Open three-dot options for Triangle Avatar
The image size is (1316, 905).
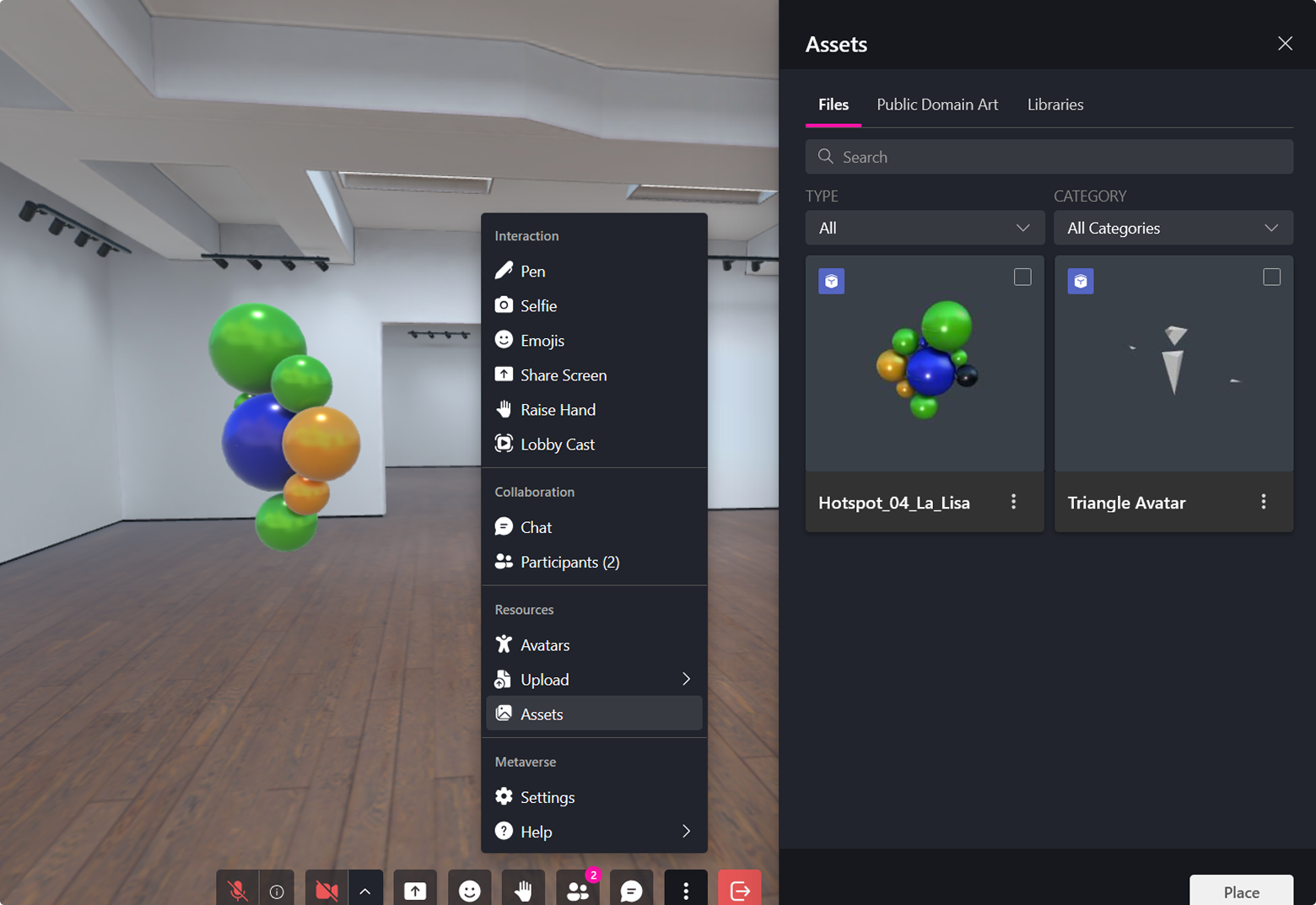coord(1263,502)
